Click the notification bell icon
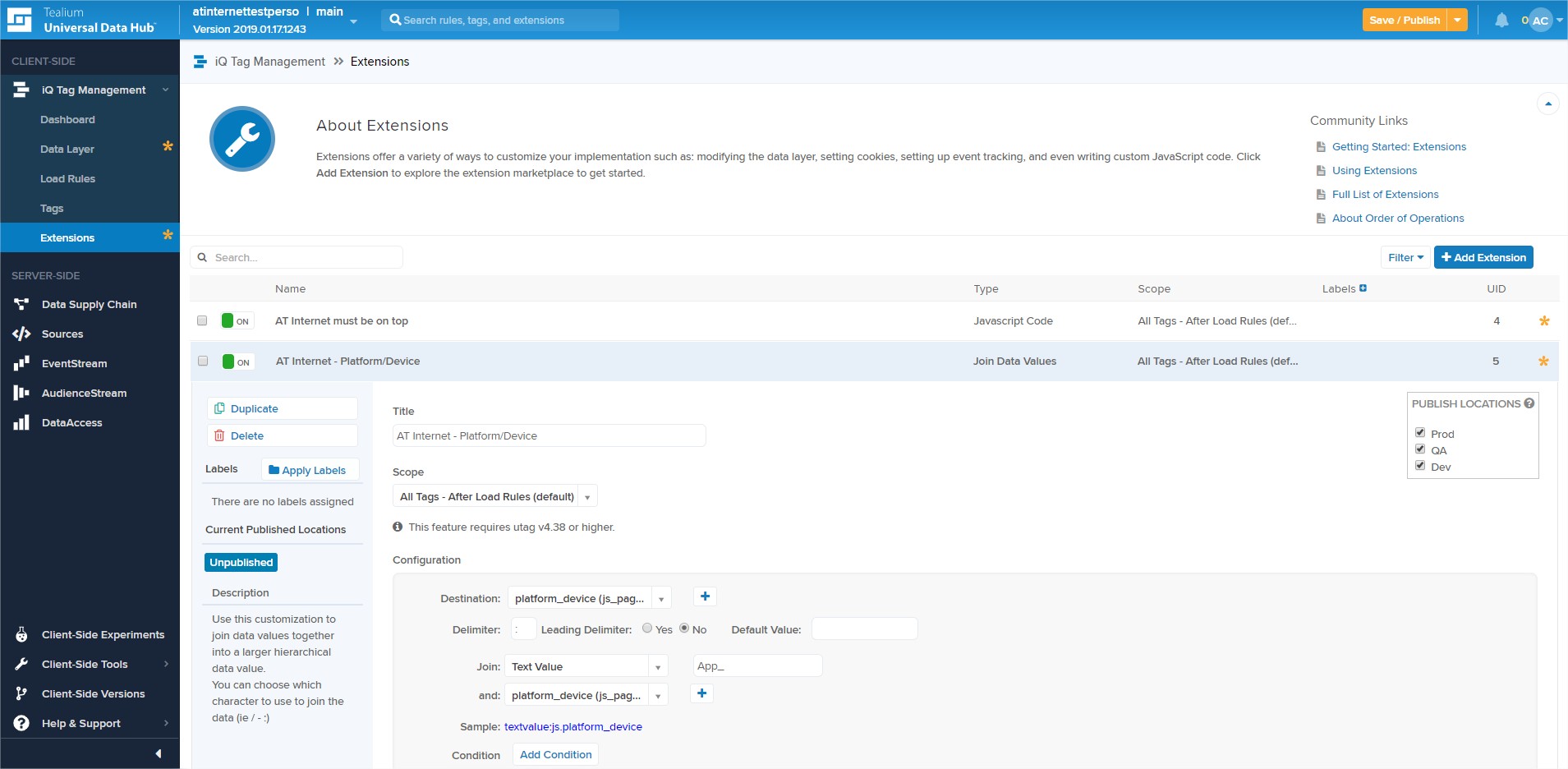 (x=1501, y=20)
